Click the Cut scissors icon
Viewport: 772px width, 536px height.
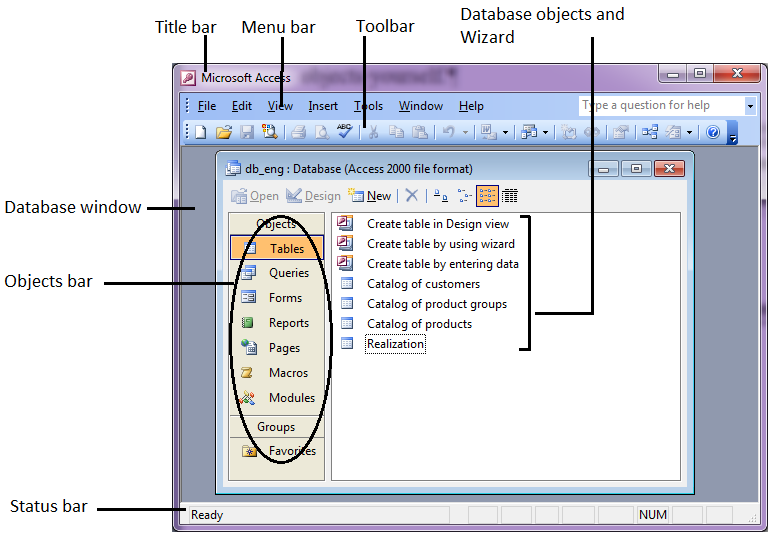pyautogui.click(x=374, y=132)
